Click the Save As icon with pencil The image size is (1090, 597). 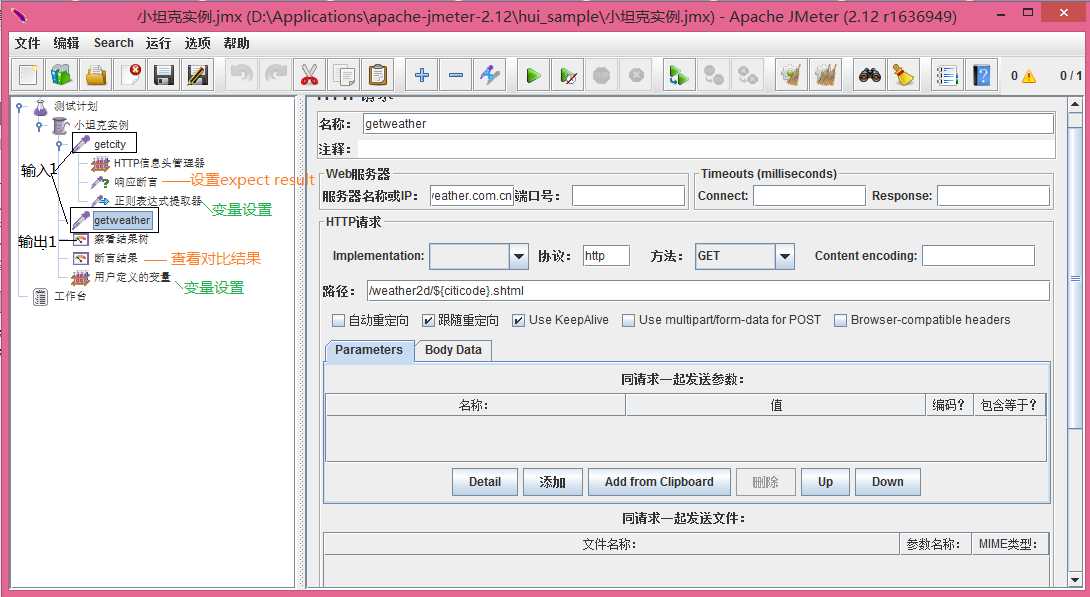[197, 74]
